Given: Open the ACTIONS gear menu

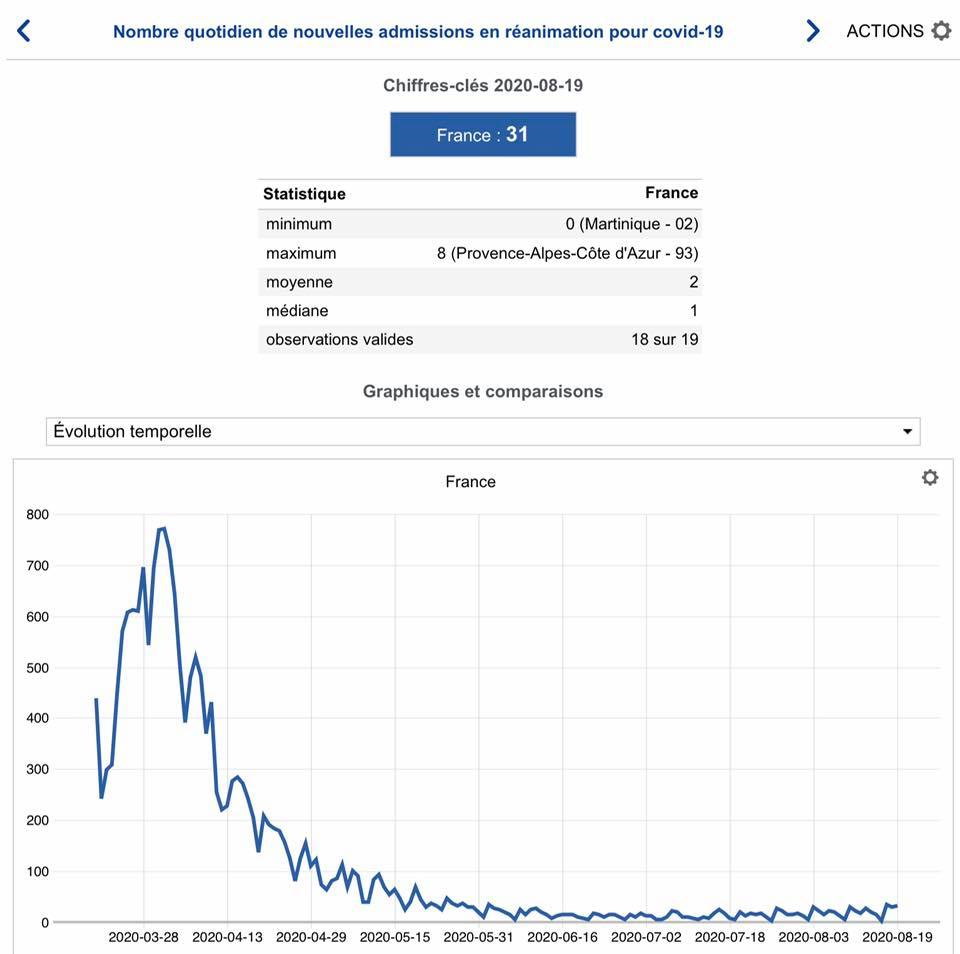Looking at the screenshot, I should pos(941,31).
